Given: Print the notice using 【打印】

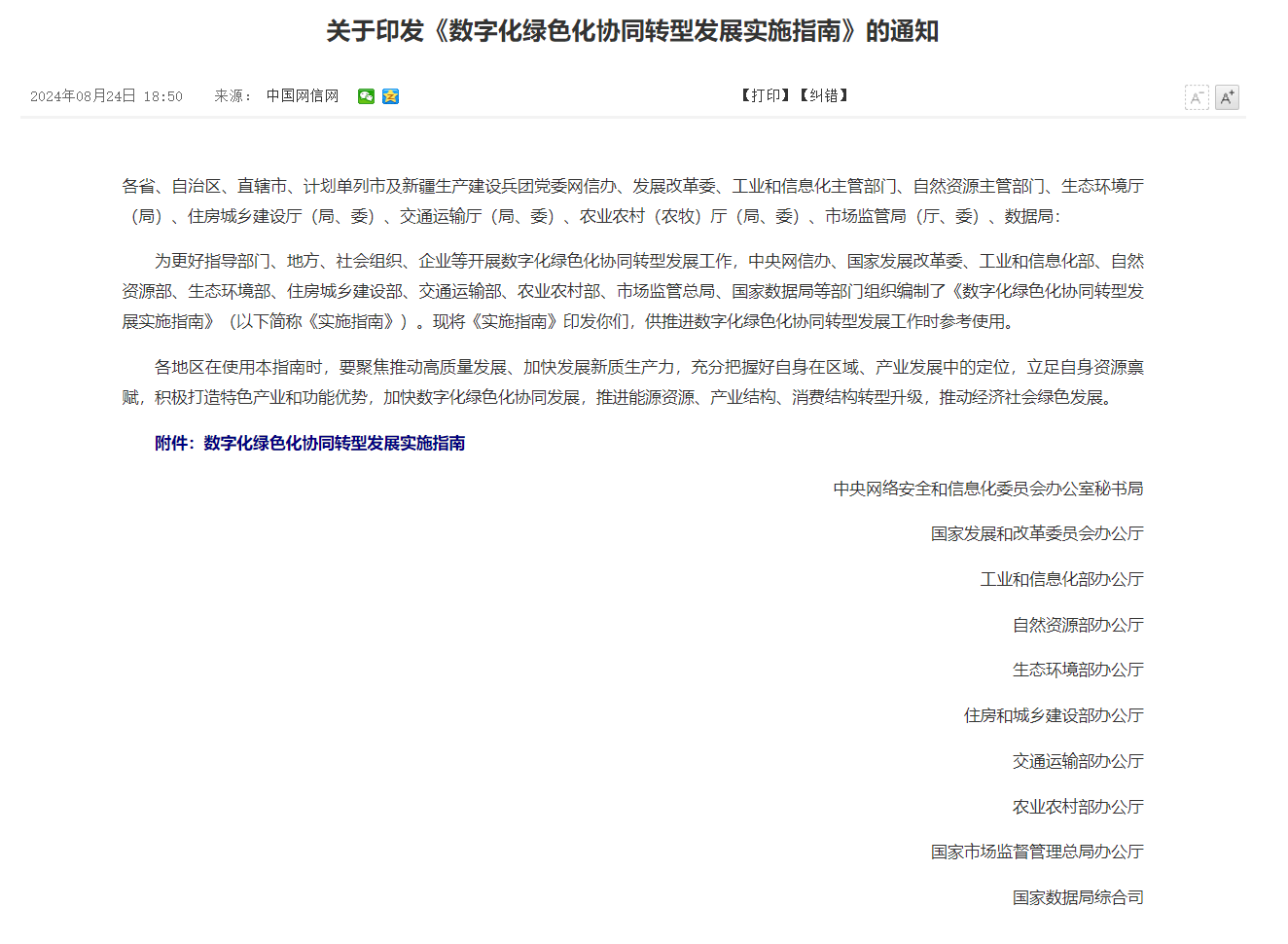Looking at the screenshot, I should point(765,96).
